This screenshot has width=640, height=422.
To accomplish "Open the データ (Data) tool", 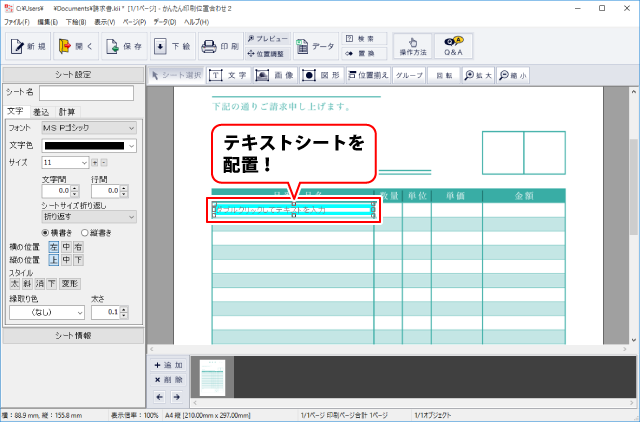I will 315,46.
